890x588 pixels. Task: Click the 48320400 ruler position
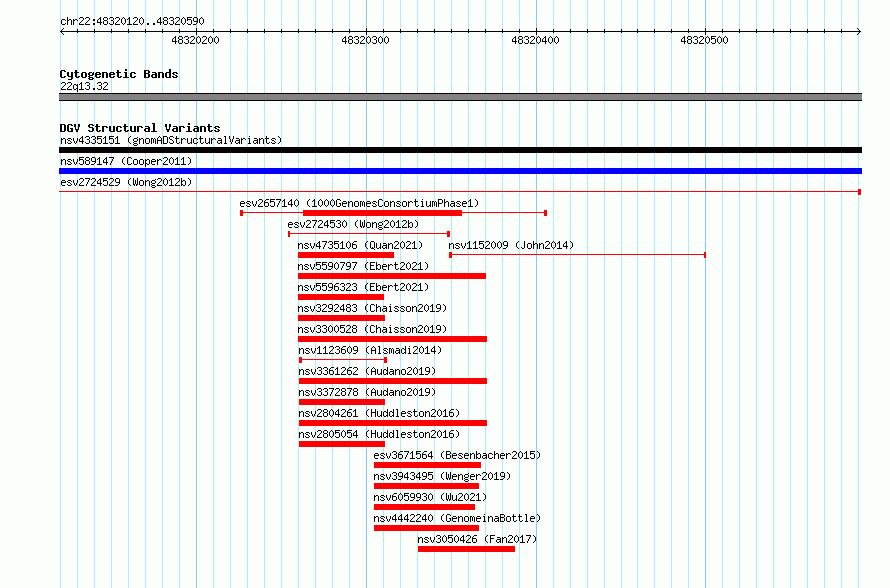click(x=535, y=40)
